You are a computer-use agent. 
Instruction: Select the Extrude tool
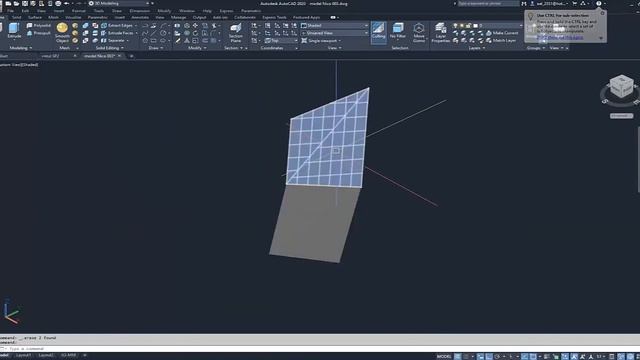[14, 31]
